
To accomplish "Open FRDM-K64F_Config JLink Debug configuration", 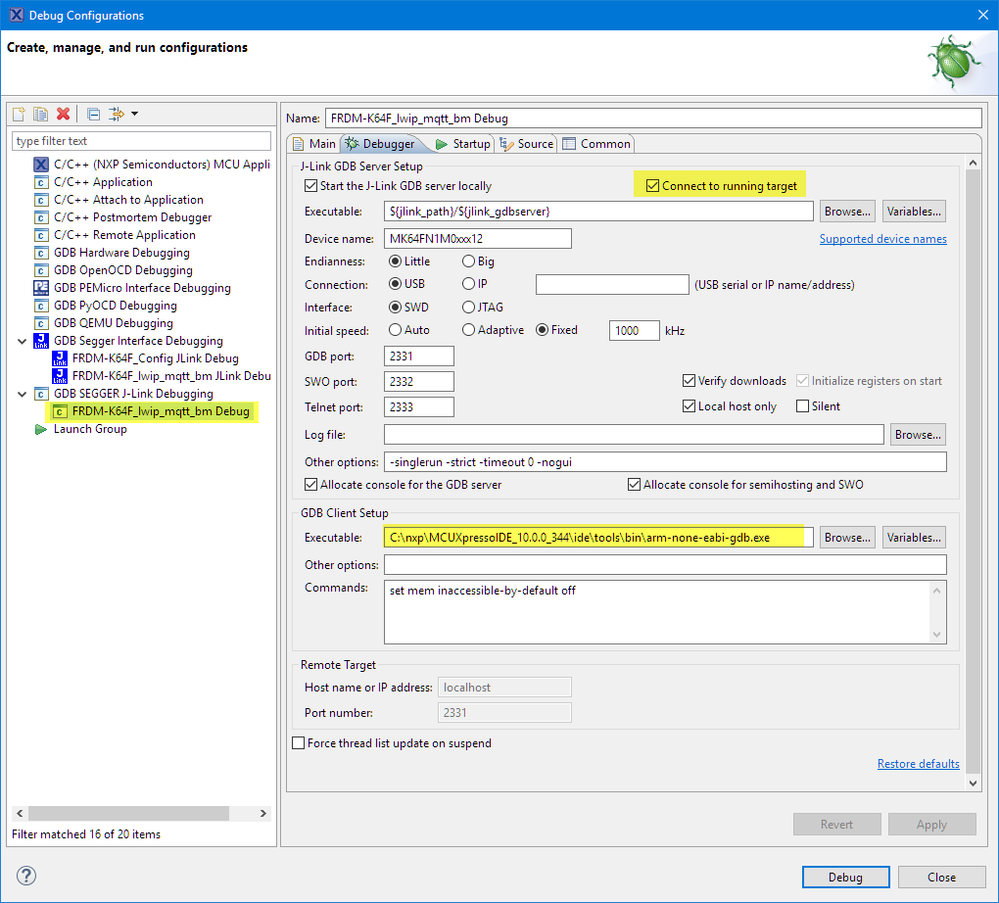I will click(x=155, y=359).
